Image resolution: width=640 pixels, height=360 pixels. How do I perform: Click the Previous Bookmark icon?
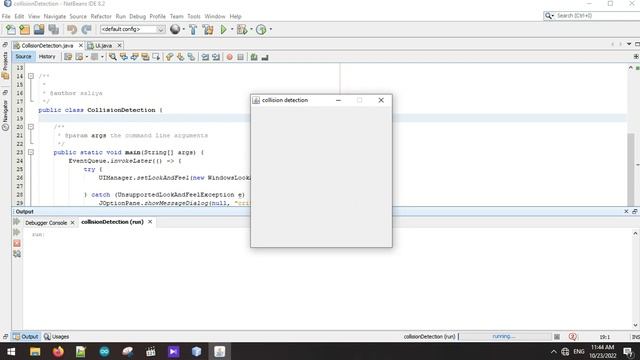click(169, 57)
